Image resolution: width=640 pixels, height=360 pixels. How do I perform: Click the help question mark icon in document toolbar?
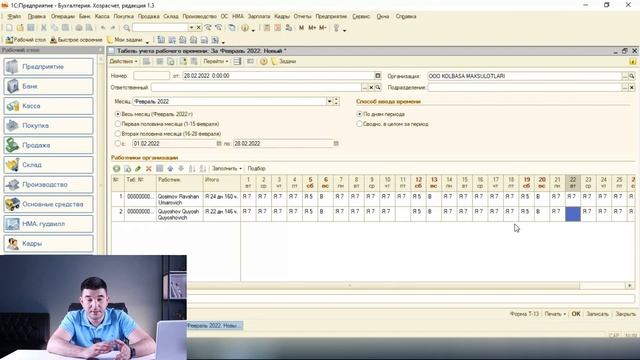pos(264,62)
